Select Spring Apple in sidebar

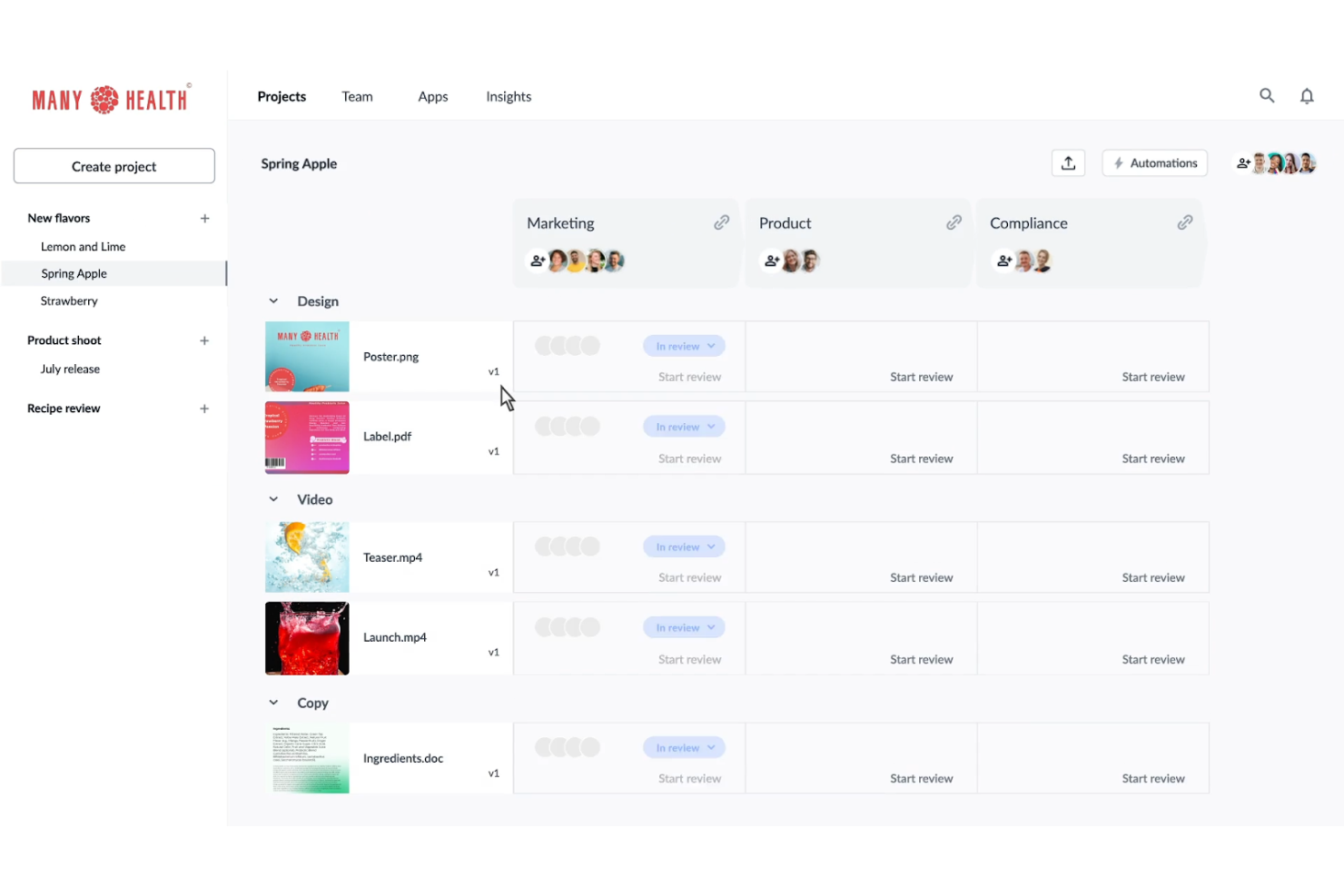click(x=74, y=273)
